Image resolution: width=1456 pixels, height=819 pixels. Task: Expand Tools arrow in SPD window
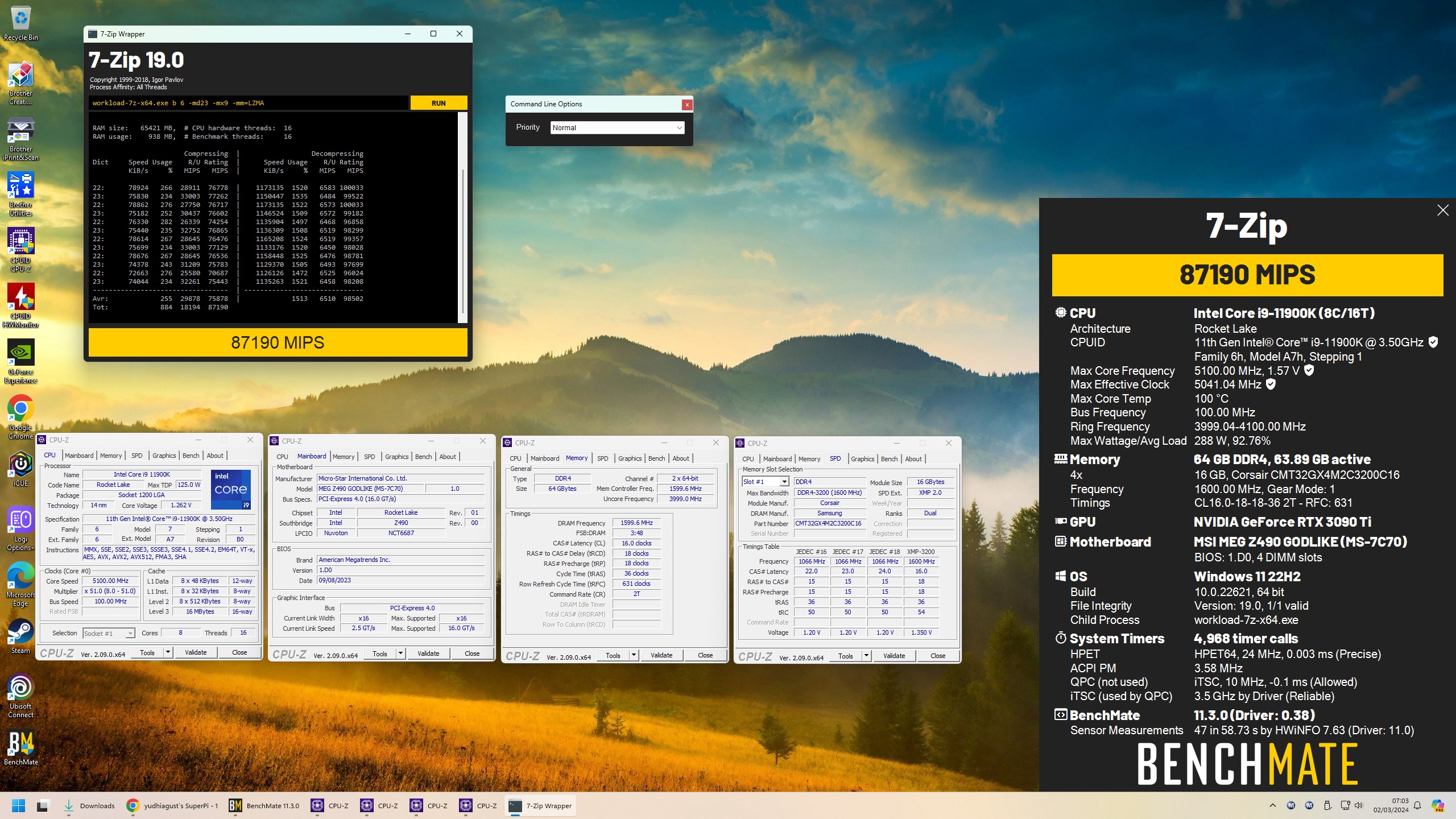[866, 656]
